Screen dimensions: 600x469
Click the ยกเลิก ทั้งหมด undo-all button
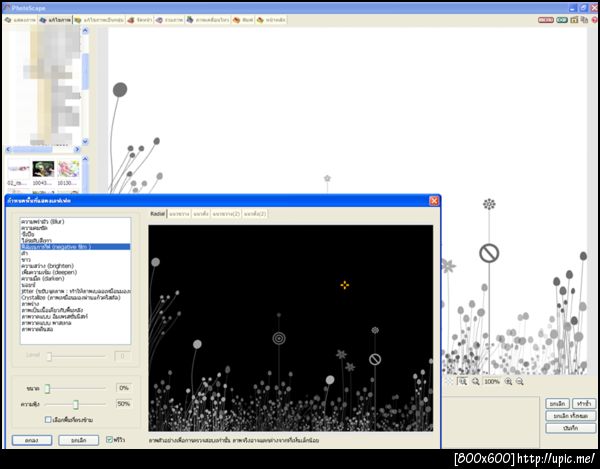[571, 416]
